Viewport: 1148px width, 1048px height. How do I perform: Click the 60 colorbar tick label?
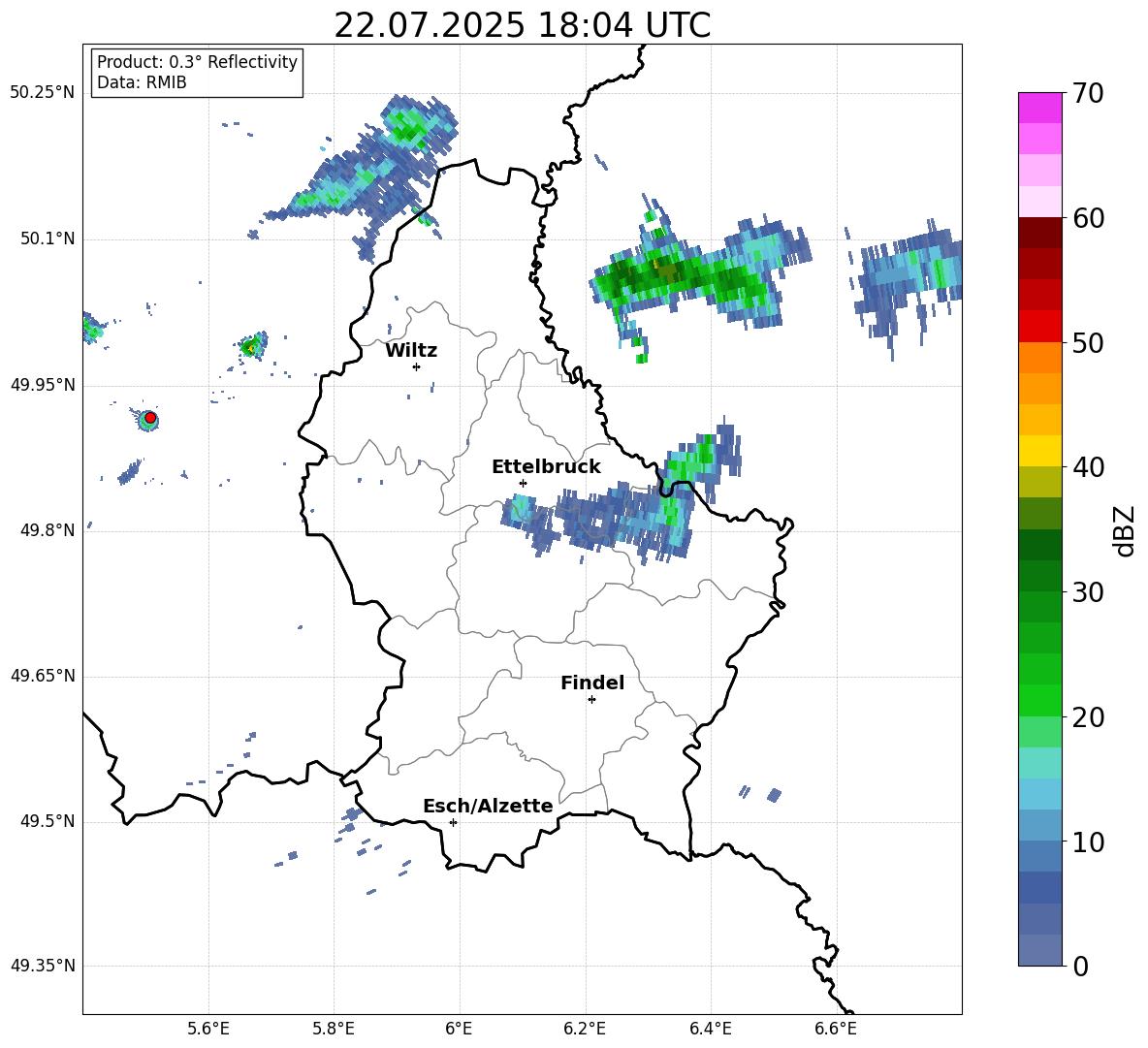click(x=1088, y=218)
